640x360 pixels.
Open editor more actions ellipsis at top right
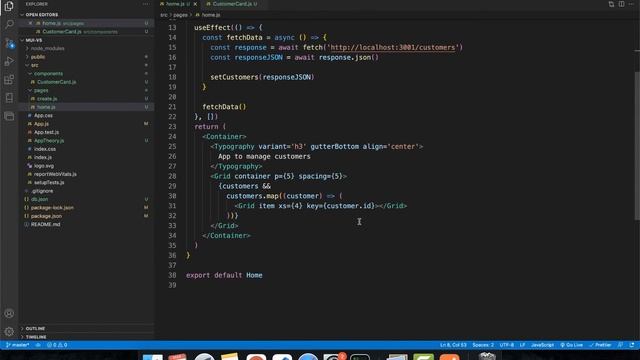point(631,4)
